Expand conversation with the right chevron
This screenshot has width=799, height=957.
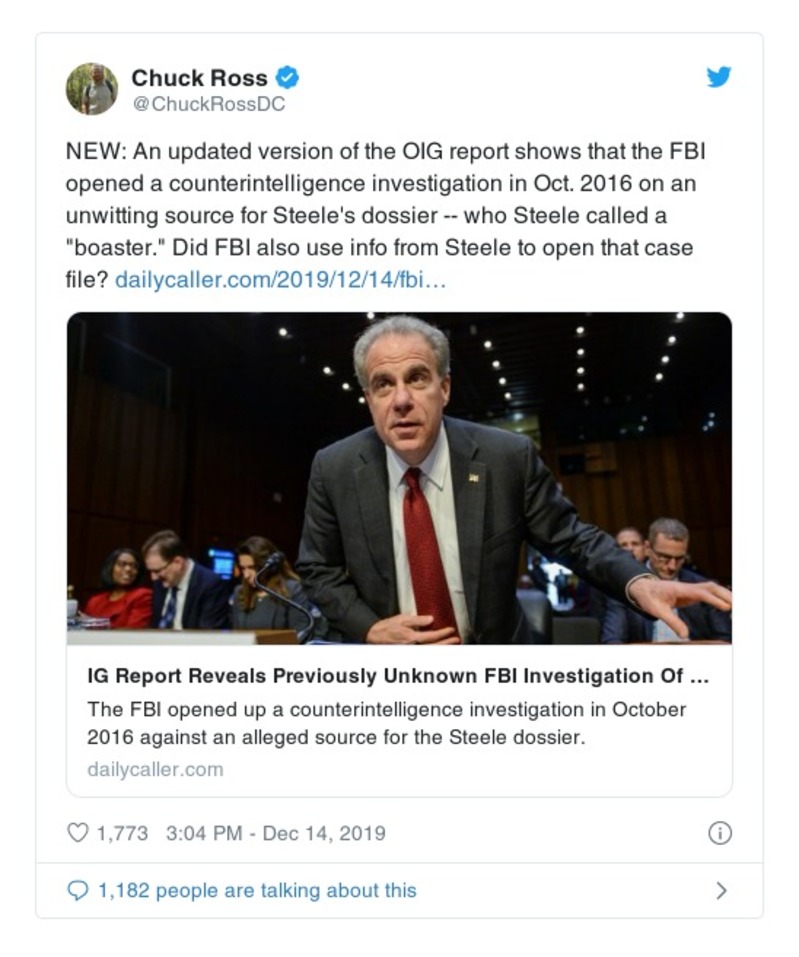[721, 890]
